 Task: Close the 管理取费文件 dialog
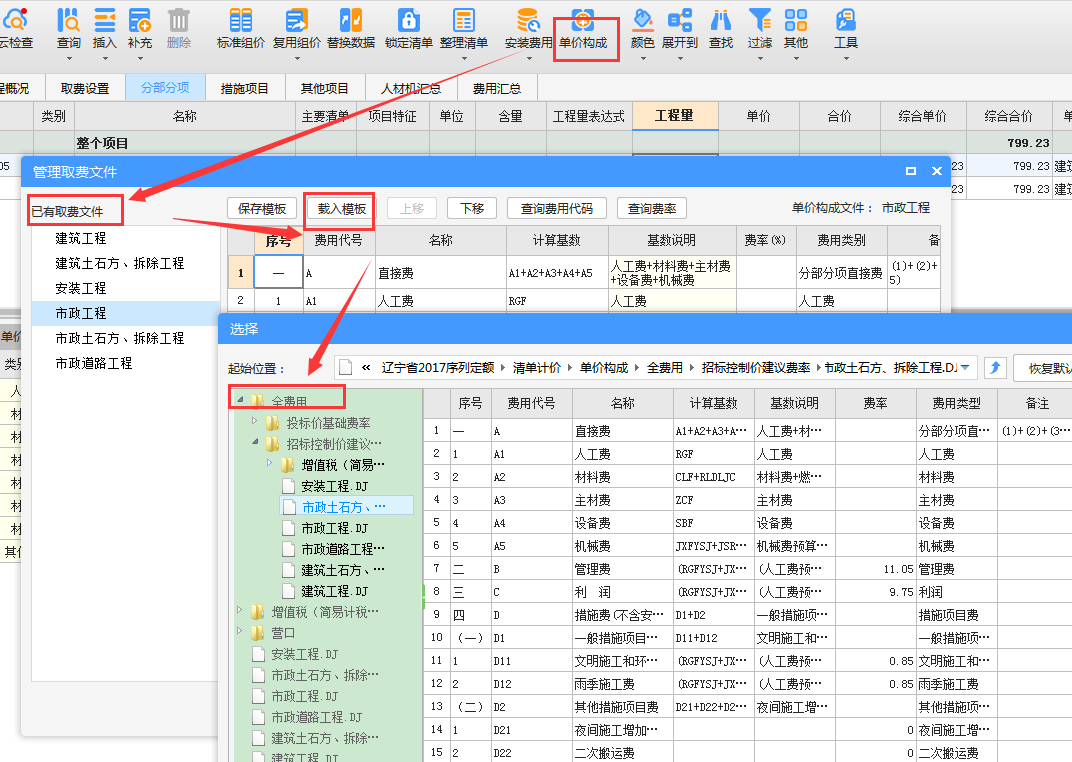tap(937, 171)
